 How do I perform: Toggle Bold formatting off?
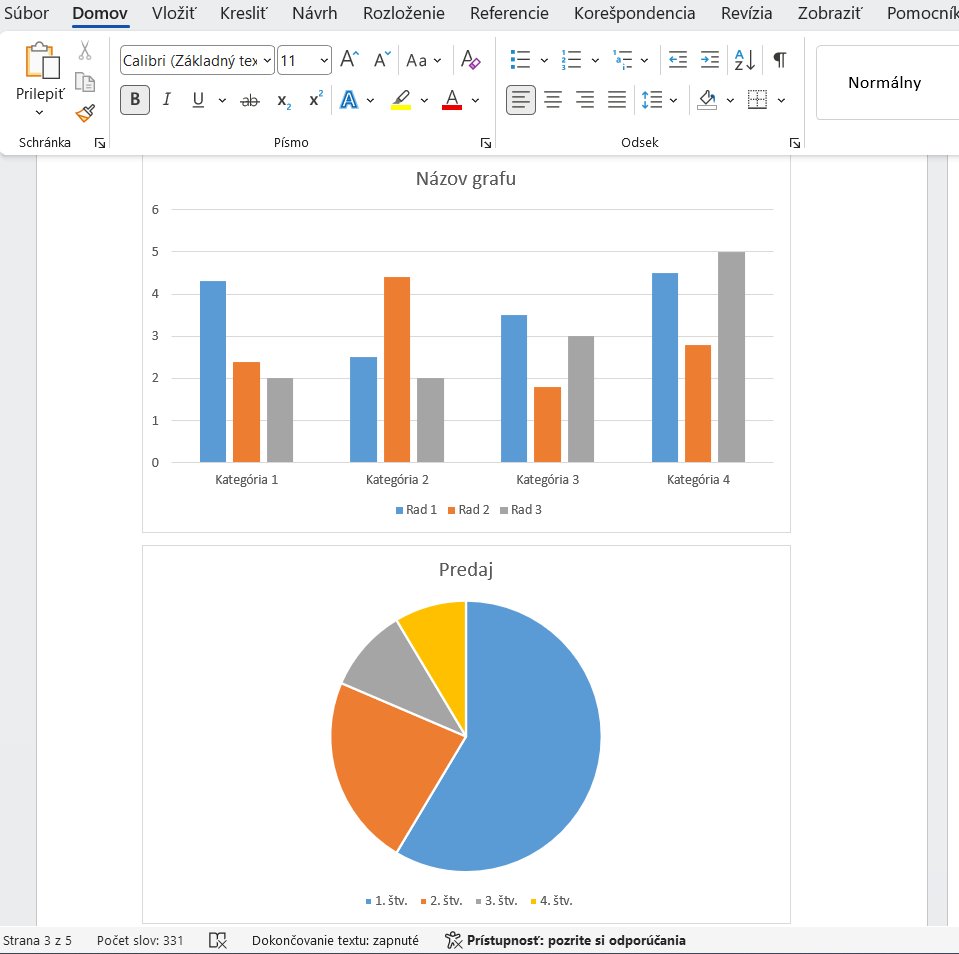tap(135, 100)
